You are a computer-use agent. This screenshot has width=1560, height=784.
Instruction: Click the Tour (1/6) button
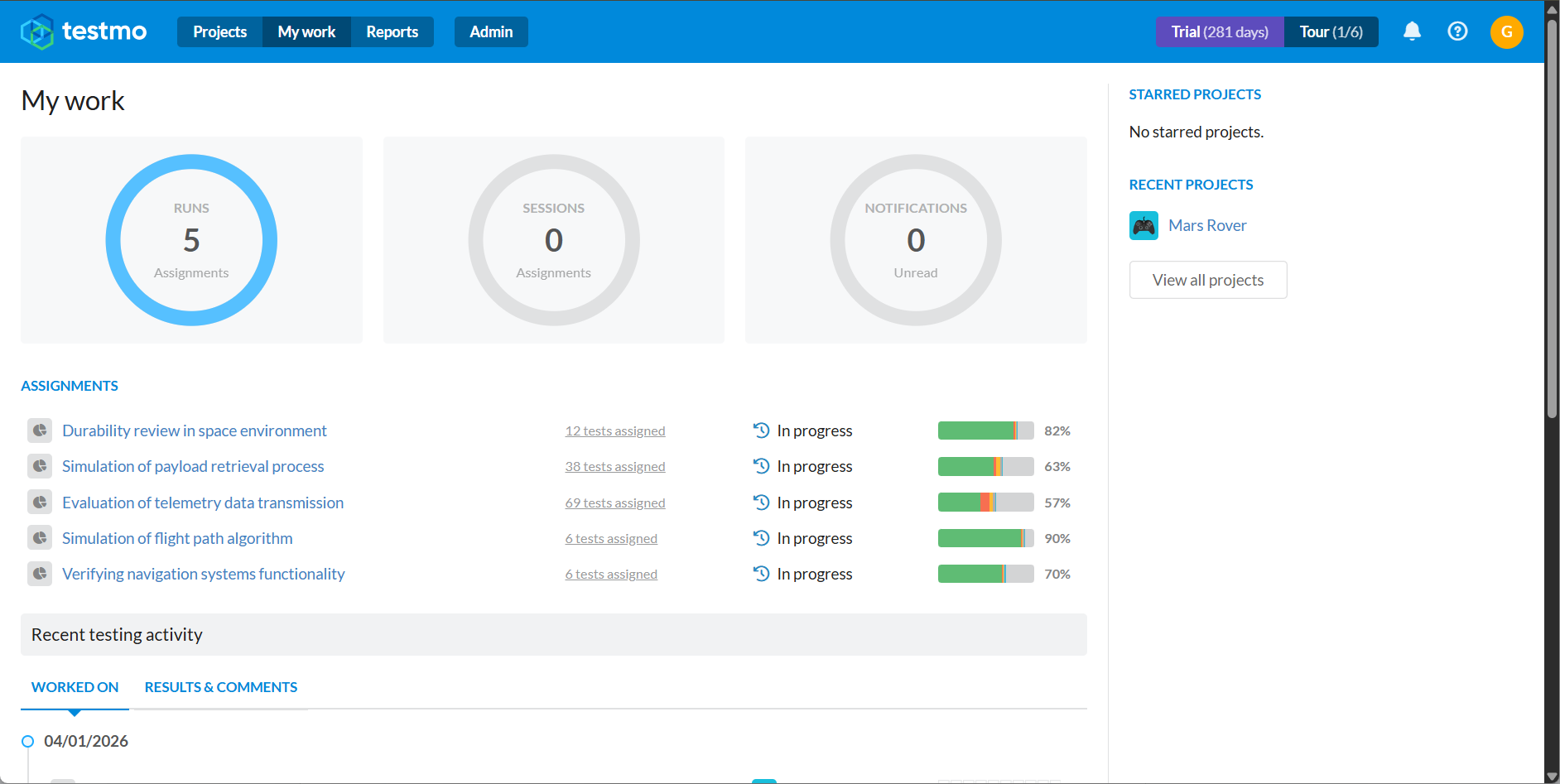pos(1331,31)
